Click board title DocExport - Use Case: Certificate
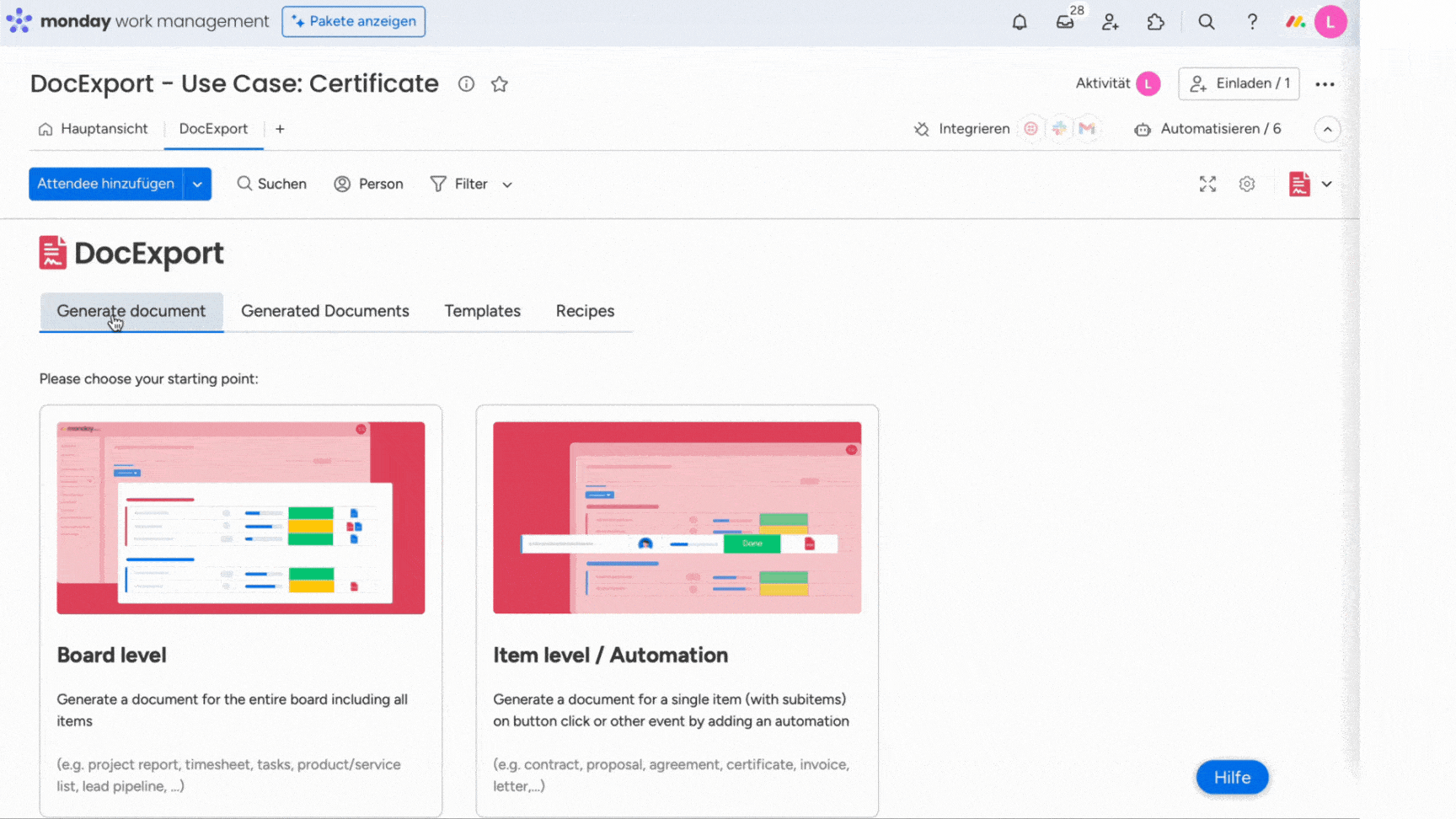1456x819 pixels. [234, 83]
